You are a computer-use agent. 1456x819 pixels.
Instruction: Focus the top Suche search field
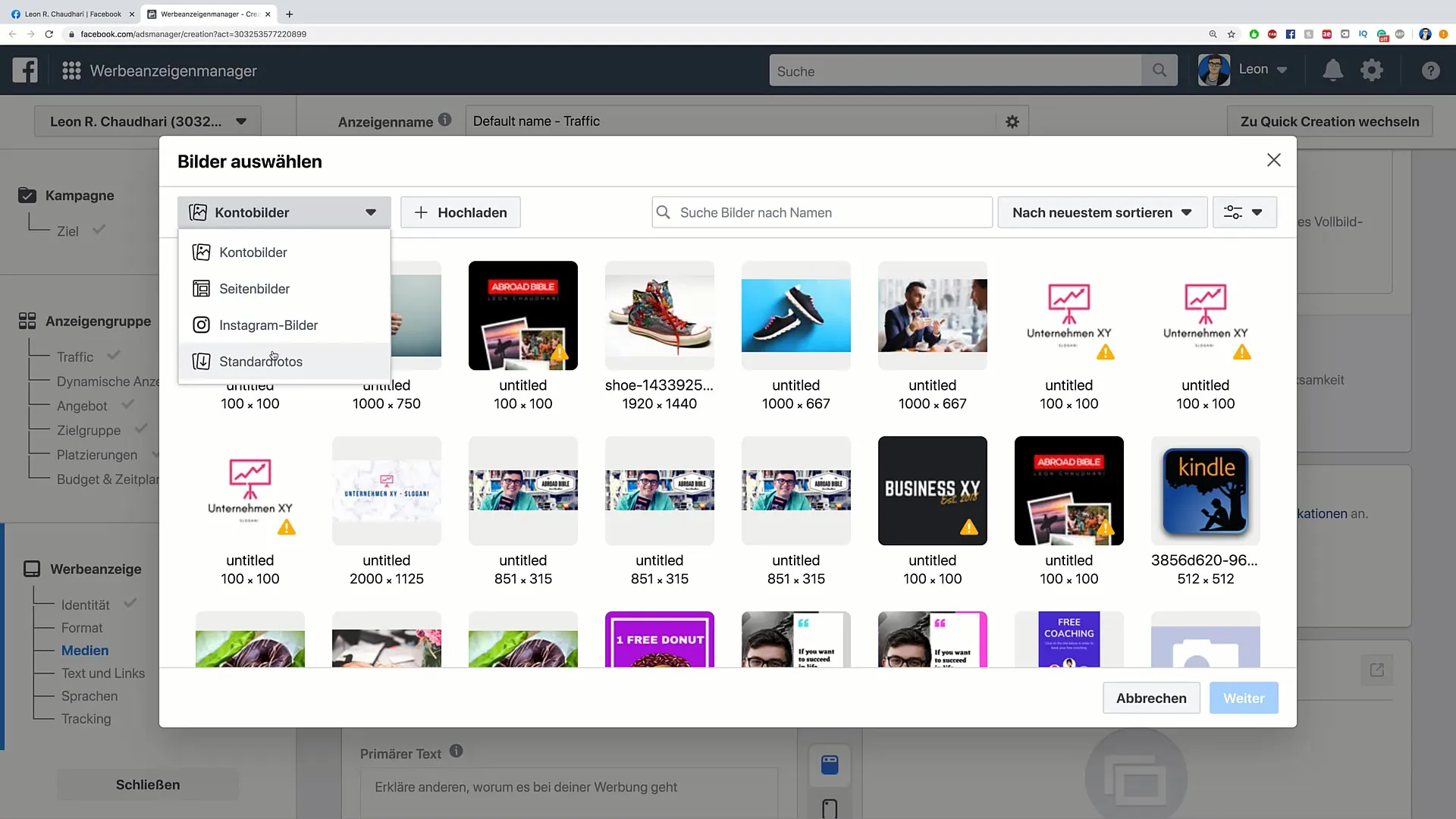[x=955, y=71]
